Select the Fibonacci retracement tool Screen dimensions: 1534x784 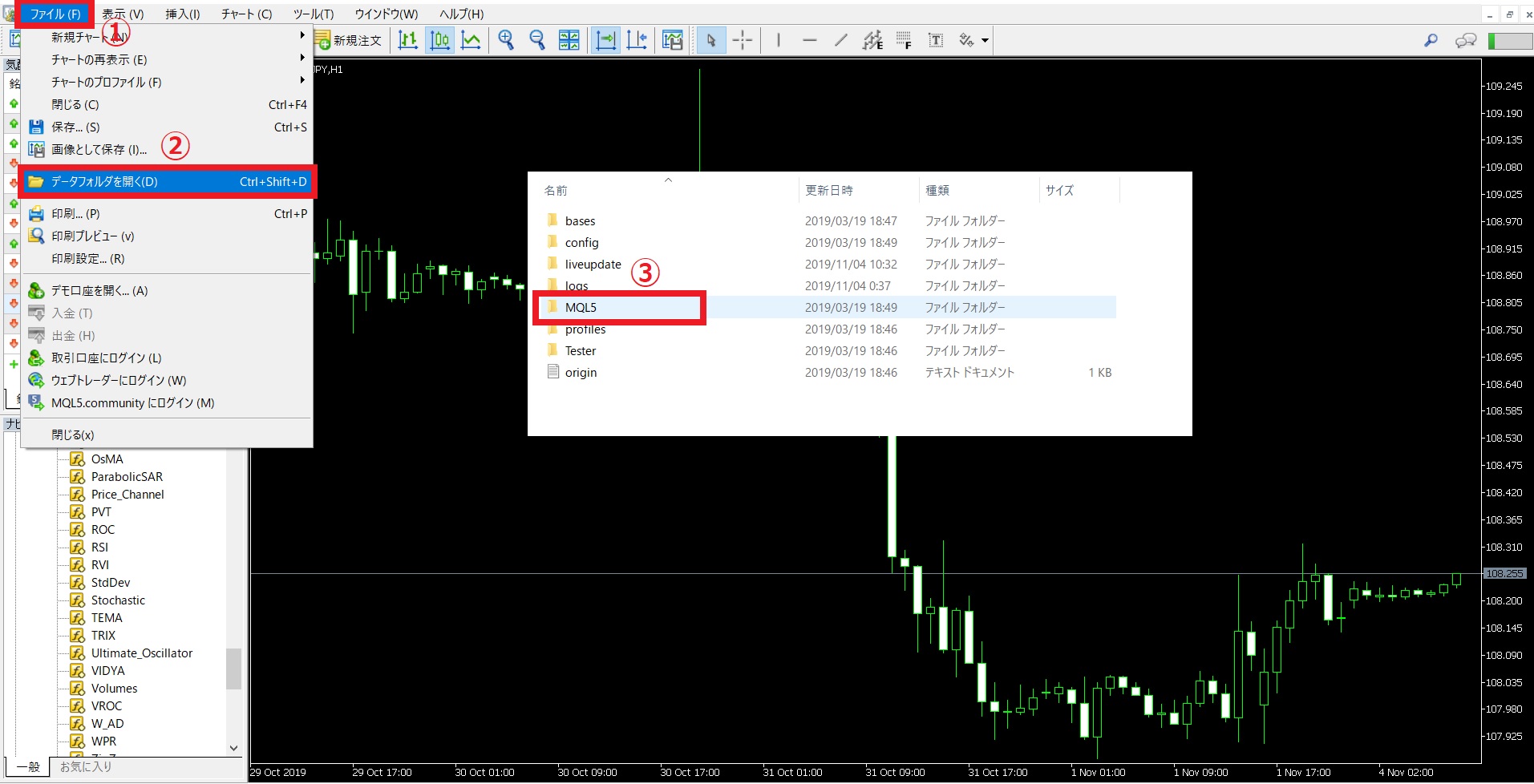point(904,40)
